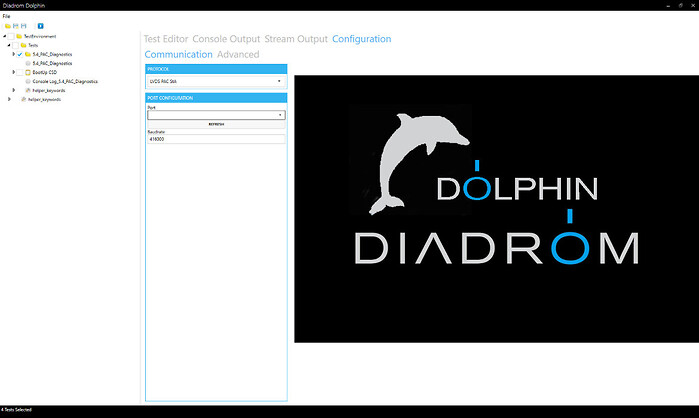Image resolution: width=699 pixels, height=418 pixels.
Task: Tick the TestEnvironment checkbox
Action: 11,37
